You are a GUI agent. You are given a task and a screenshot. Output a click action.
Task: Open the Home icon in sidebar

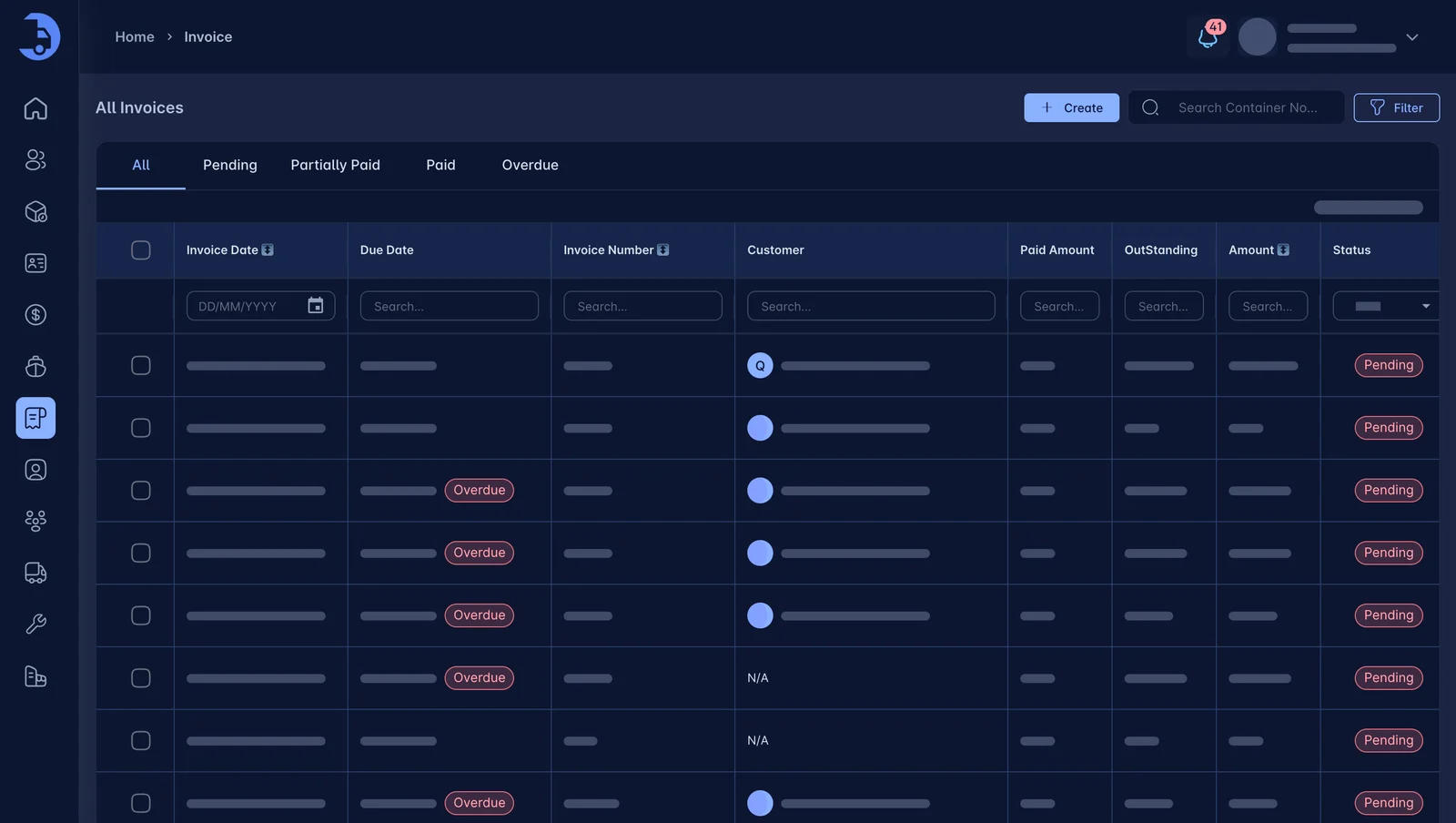tap(35, 108)
